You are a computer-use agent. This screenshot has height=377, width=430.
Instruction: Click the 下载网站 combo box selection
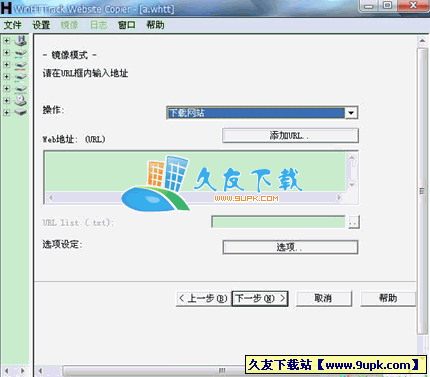(x=256, y=113)
